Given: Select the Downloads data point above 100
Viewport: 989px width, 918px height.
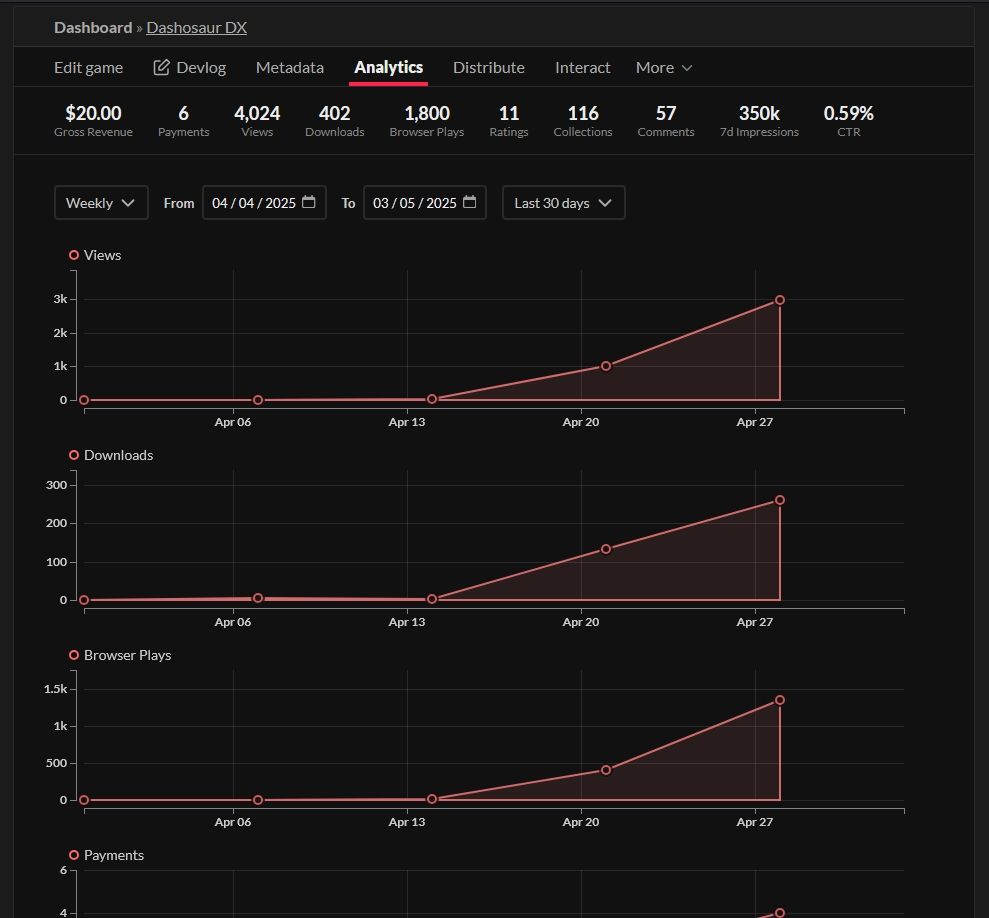Looking at the screenshot, I should [x=606, y=550].
